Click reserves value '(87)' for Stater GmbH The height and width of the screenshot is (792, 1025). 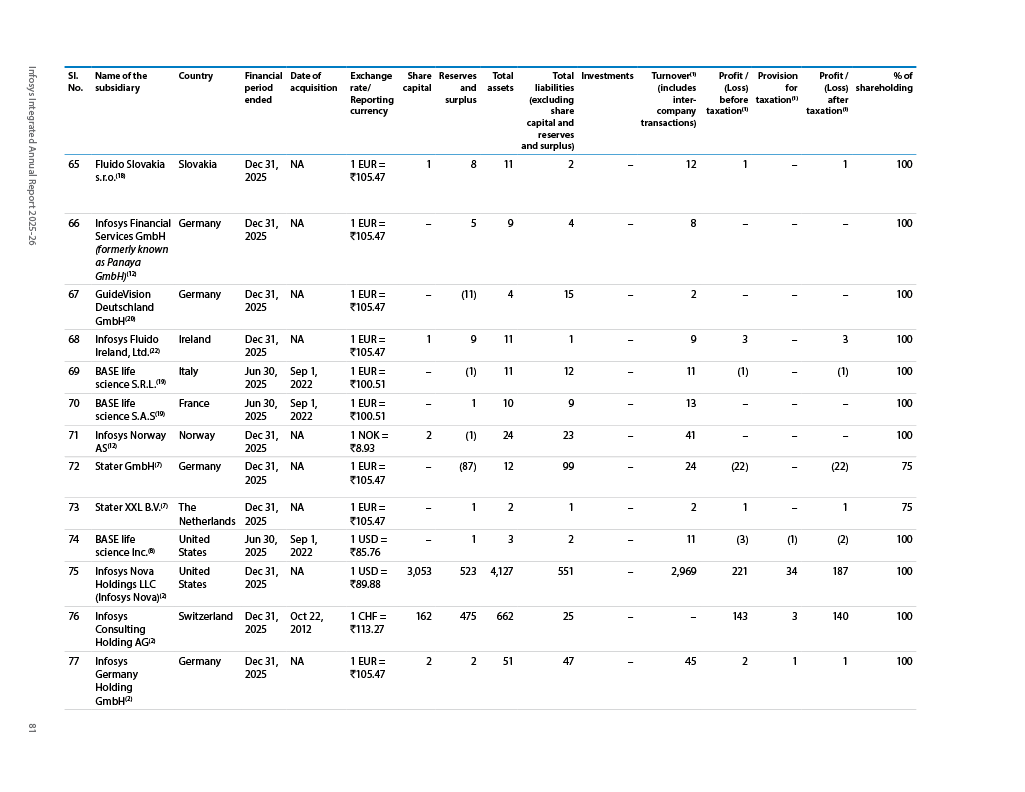(467, 467)
